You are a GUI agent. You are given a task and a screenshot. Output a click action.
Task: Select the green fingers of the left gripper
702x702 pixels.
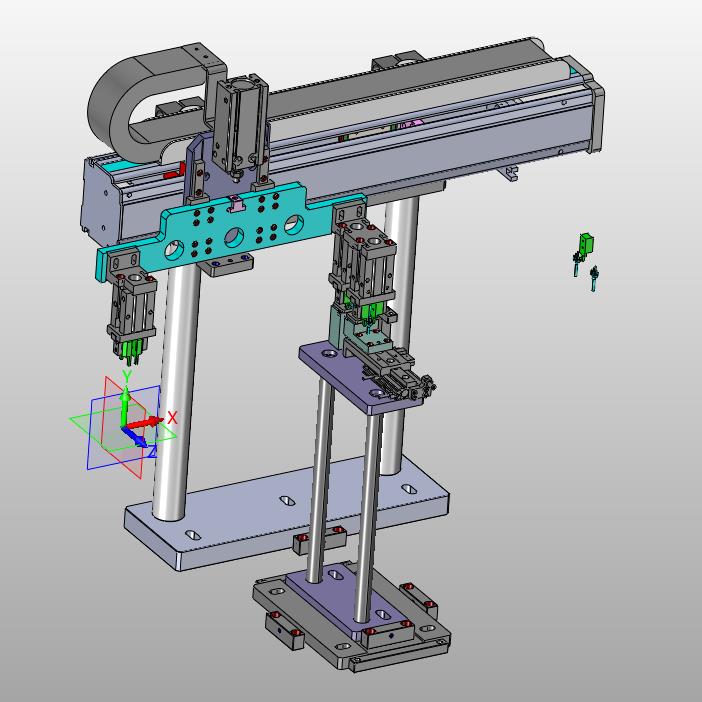click(x=131, y=350)
